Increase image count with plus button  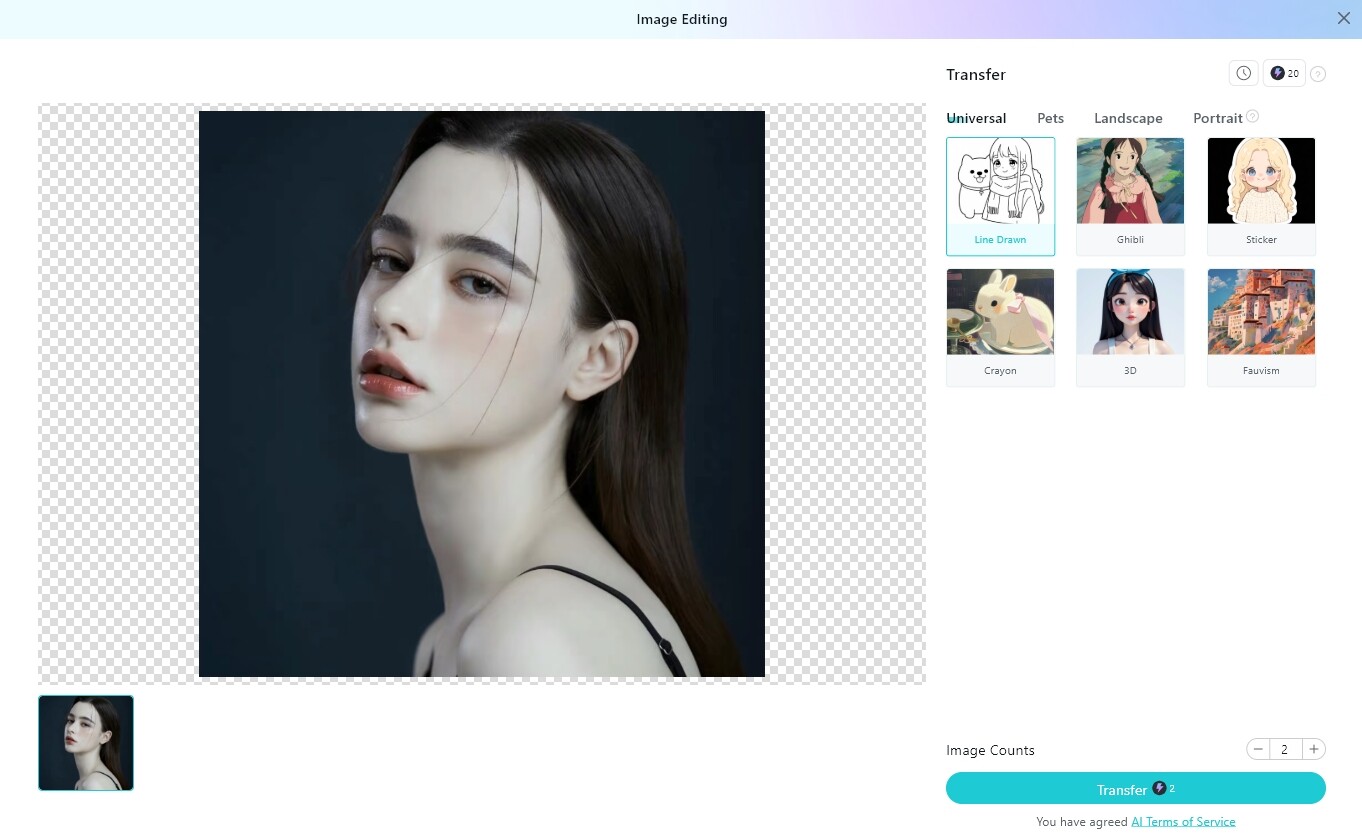[1314, 749]
